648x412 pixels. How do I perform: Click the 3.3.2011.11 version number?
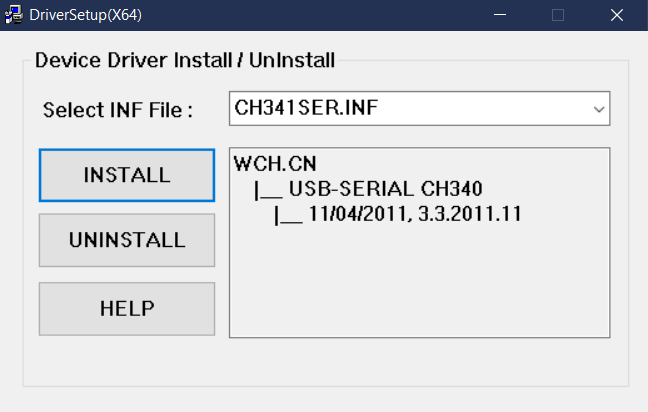pos(469,214)
